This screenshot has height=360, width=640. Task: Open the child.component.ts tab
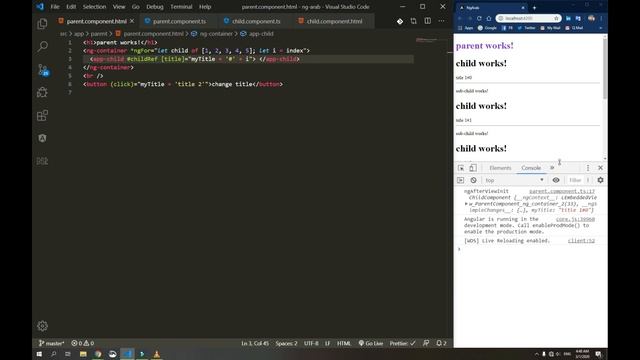256,21
